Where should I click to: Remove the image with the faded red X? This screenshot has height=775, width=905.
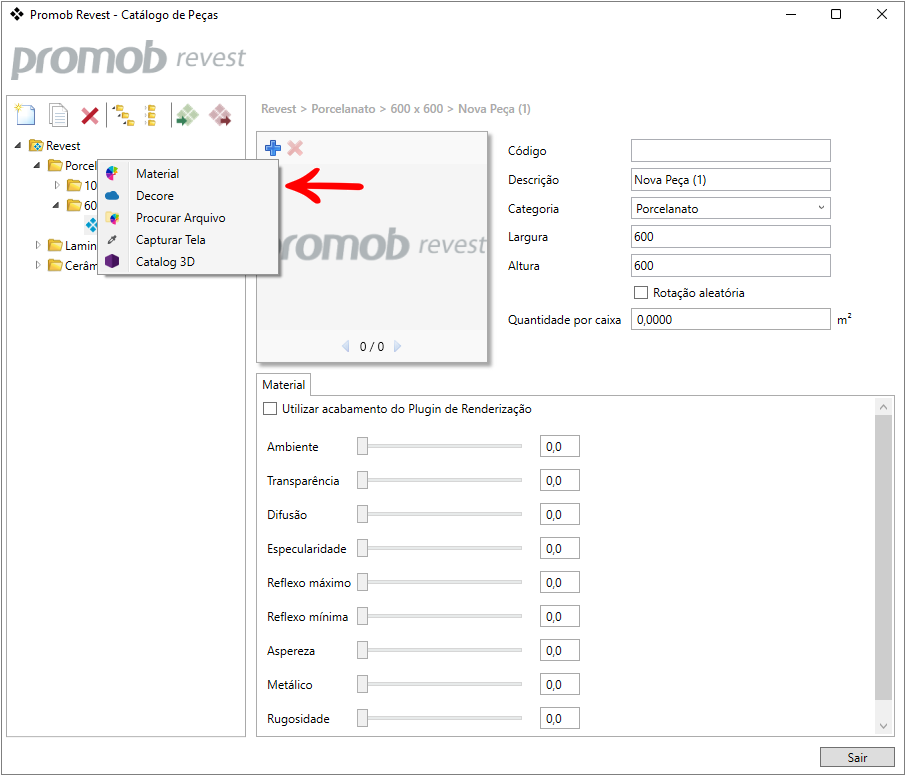[295, 148]
